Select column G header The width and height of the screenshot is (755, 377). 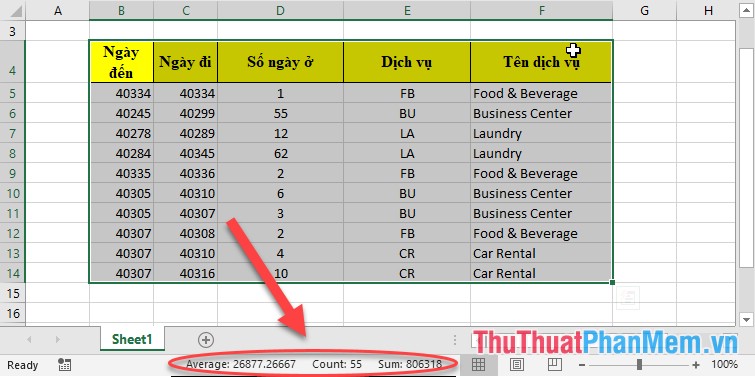point(645,11)
